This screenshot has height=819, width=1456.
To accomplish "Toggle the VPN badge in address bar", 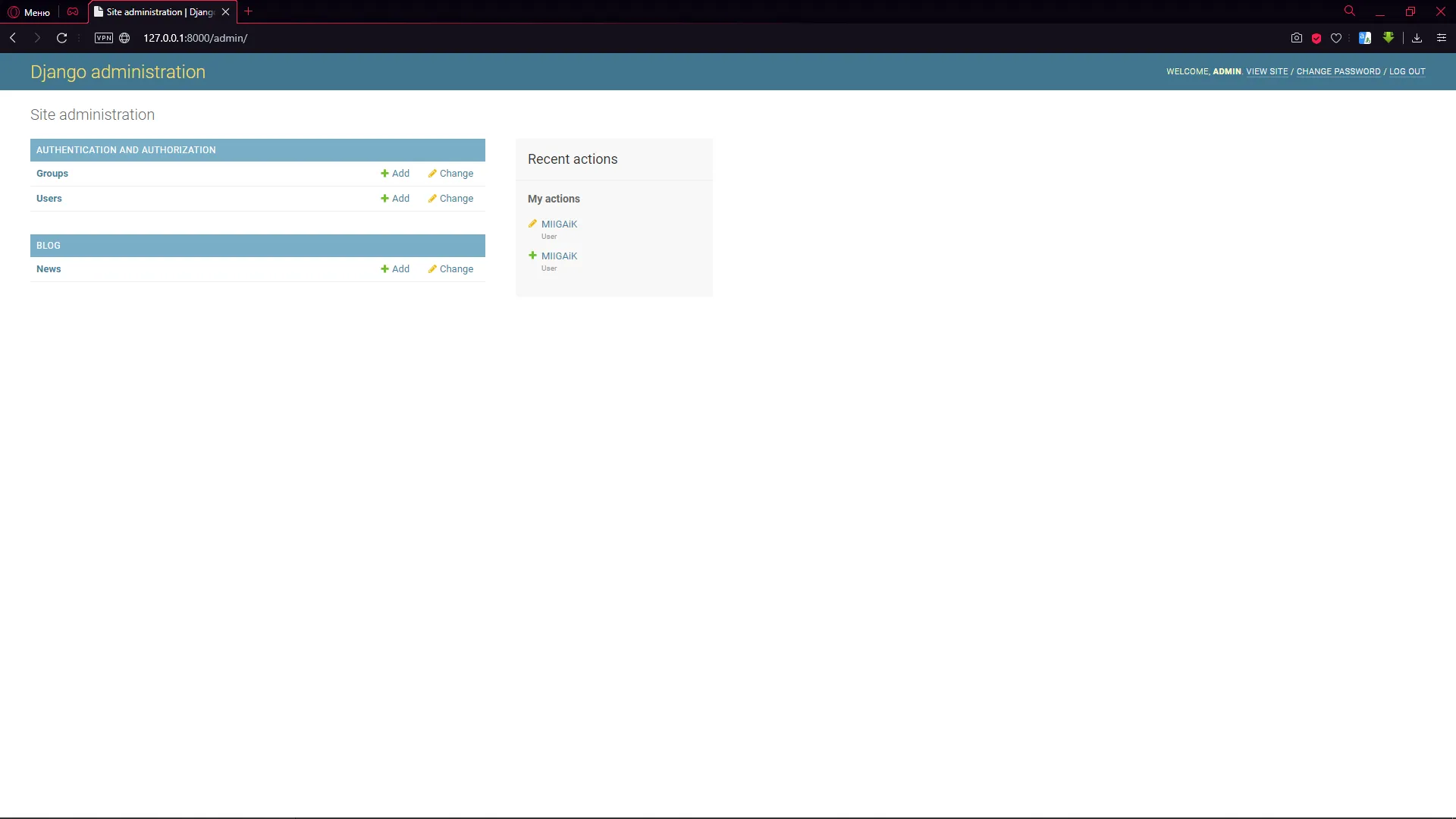I will coord(104,38).
